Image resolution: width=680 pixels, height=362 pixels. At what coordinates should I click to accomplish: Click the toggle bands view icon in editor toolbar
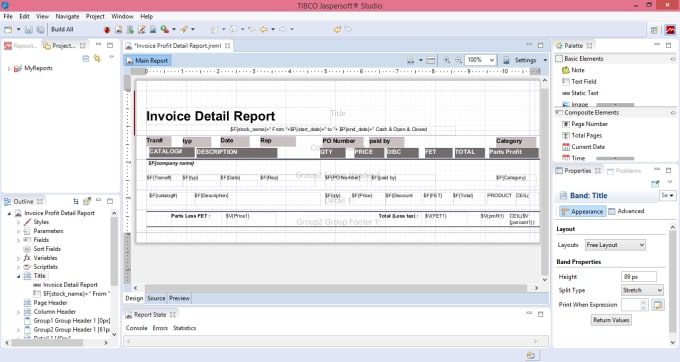point(431,60)
